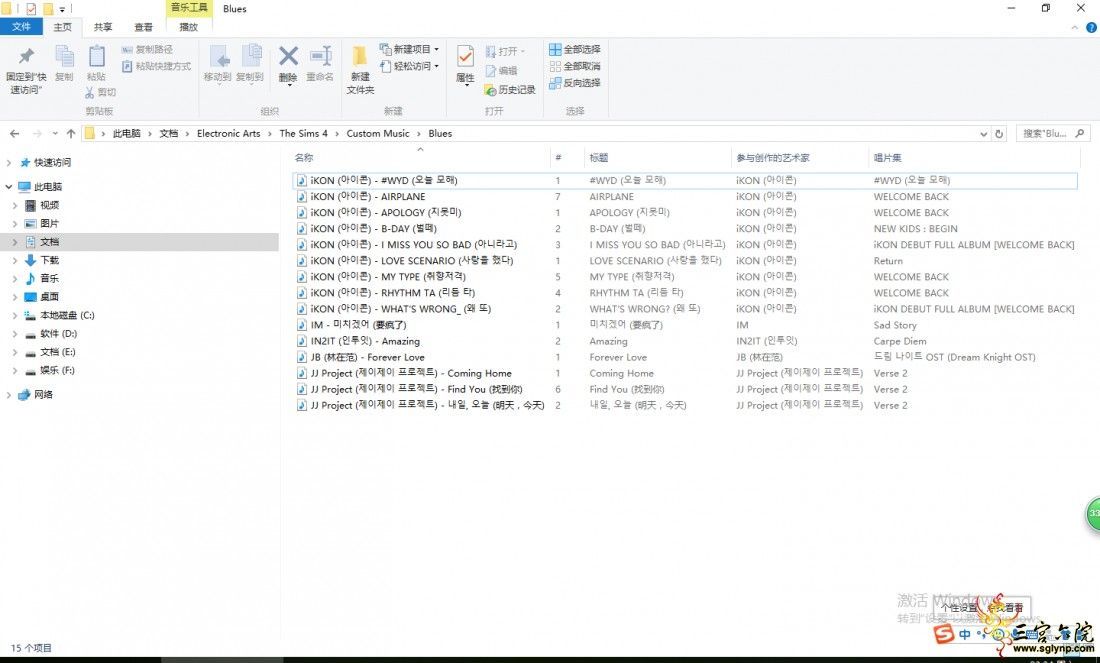Open the File (文件) tab

(21, 27)
